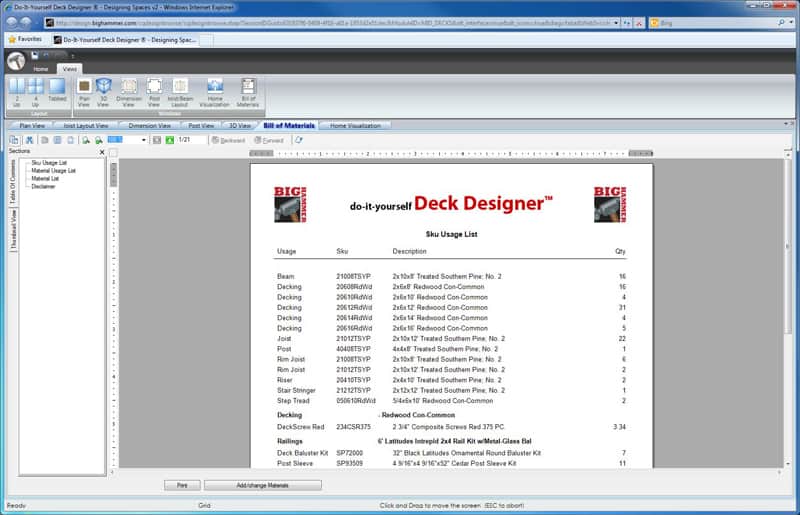Click the copy icon in report toolbar
The width and height of the screenshot is (800, 515).
pos(14,140)
